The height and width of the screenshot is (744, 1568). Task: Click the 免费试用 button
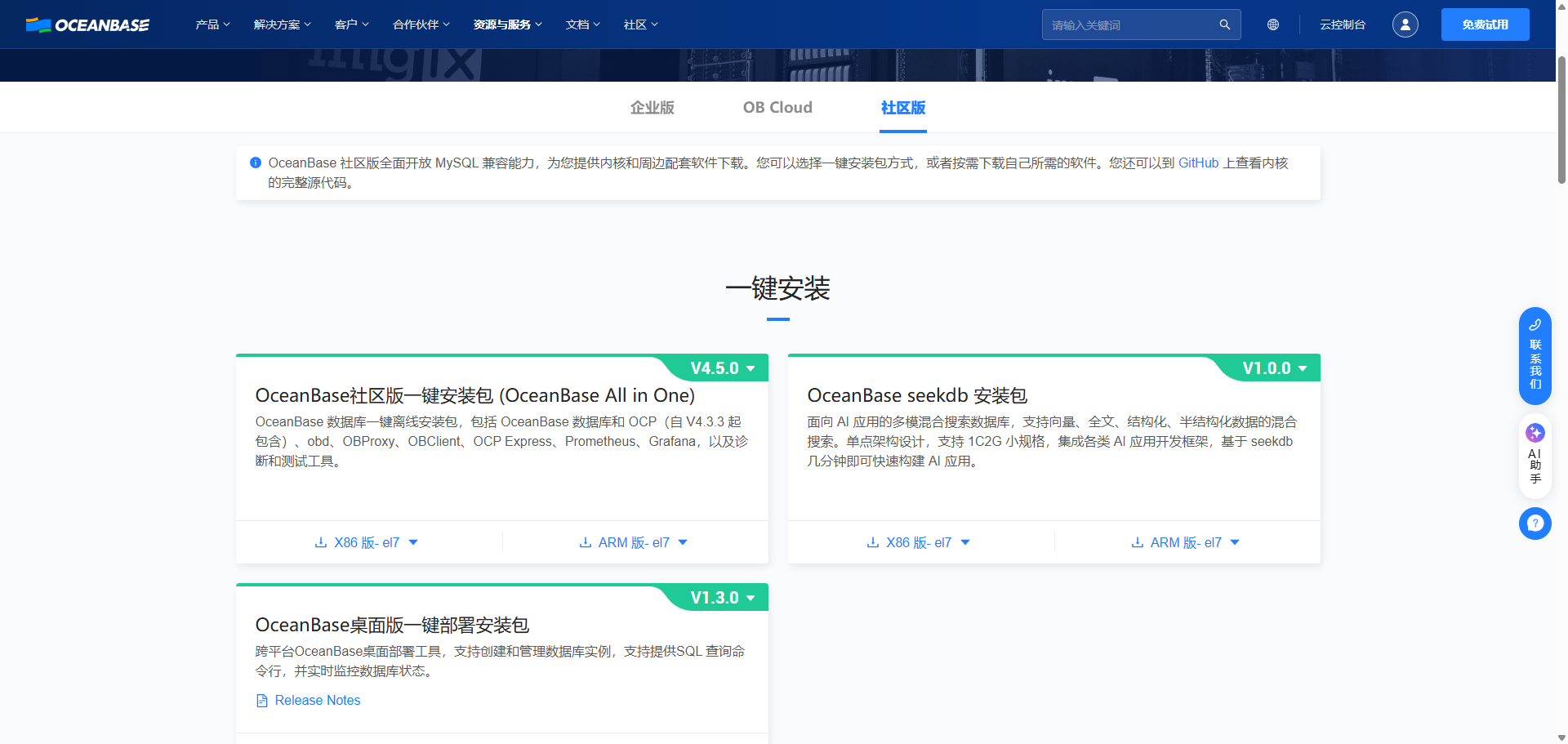pyautogui.click(x=1485, y=25)
